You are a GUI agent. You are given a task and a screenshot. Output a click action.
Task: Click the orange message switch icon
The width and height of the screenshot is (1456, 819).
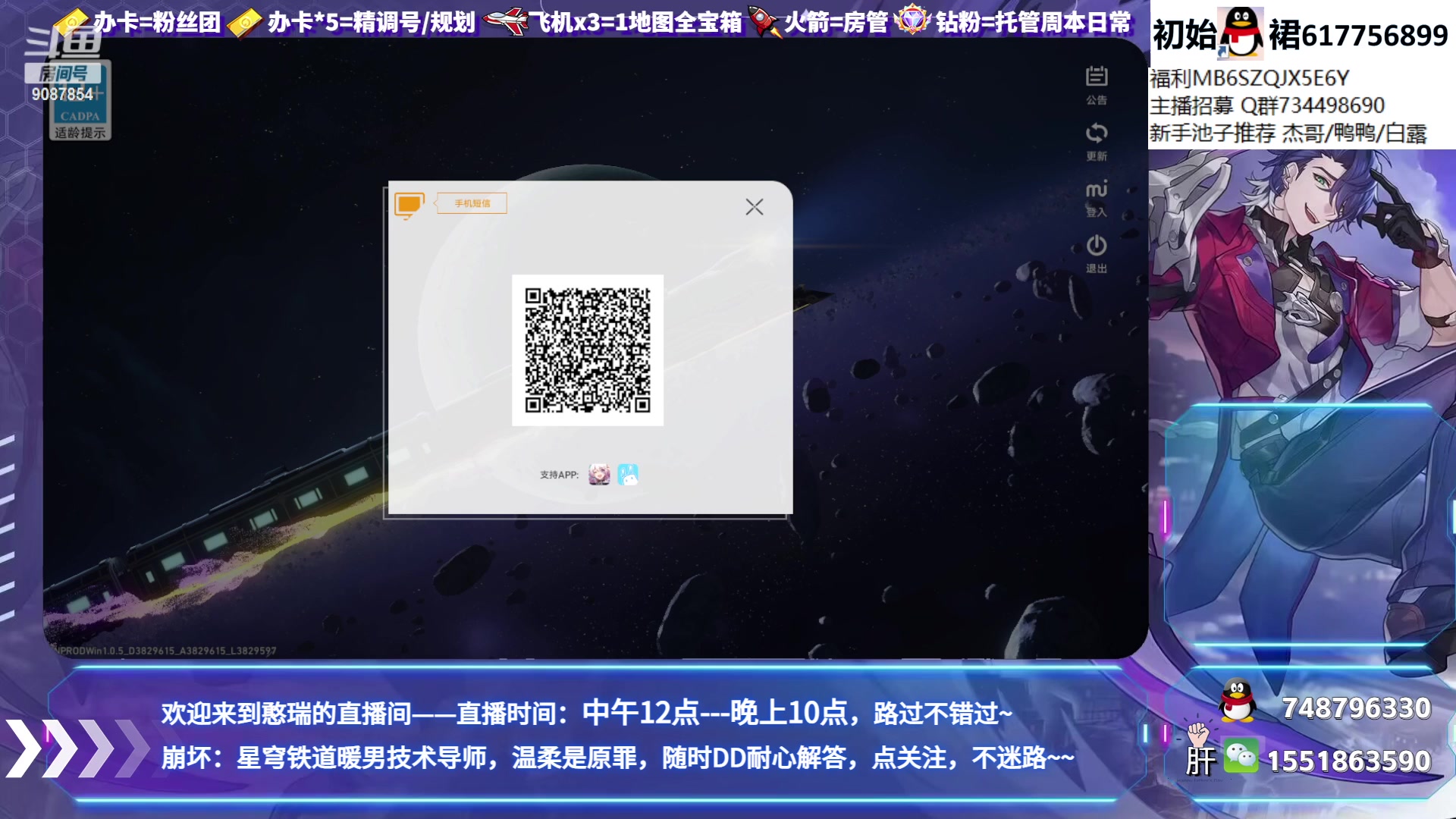pyautogui.click(x=409, y=205)
